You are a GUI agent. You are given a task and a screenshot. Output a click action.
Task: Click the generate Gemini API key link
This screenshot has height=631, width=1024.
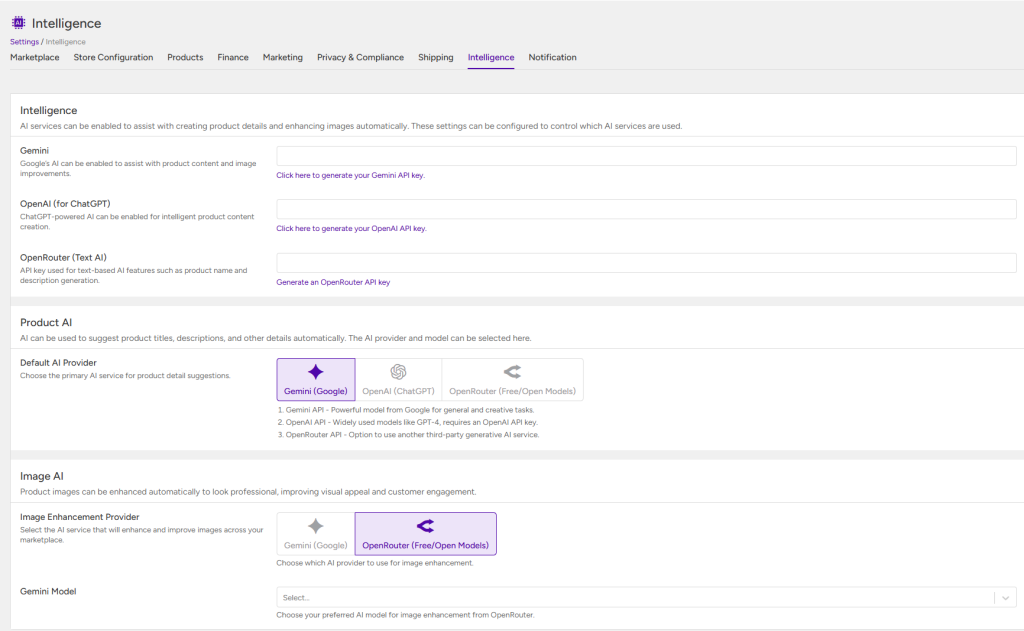point(351,175)
